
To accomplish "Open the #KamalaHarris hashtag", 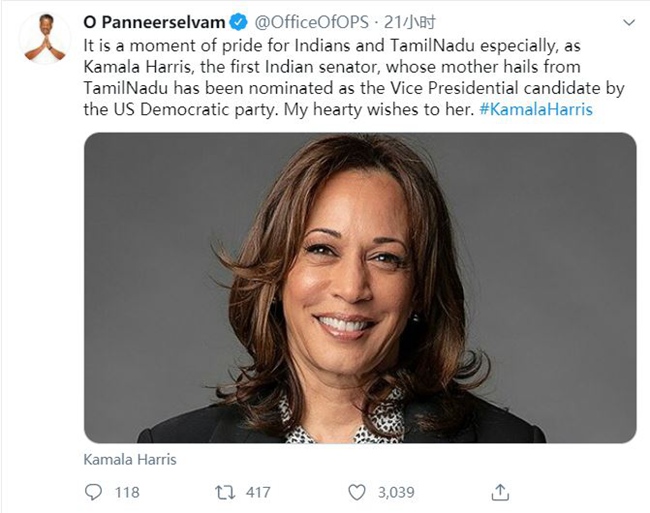I will pos(535,109).
